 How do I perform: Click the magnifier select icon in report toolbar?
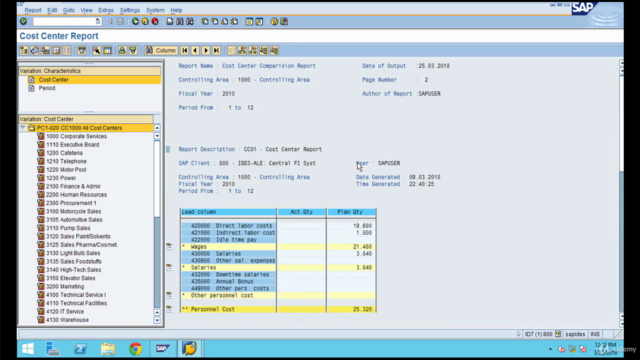coord(96,50)
